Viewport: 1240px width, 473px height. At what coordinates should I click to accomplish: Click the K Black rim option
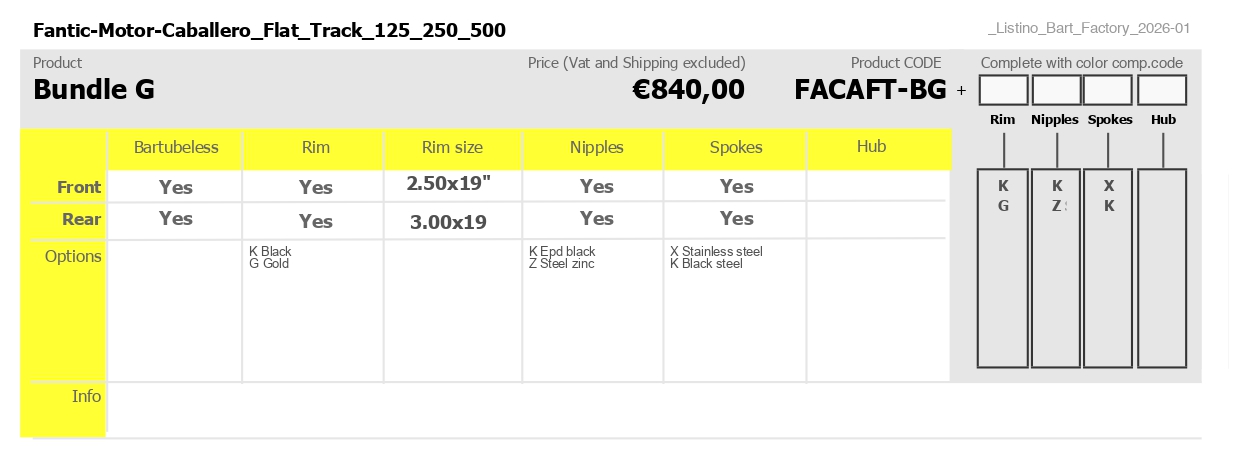coord(270,251)
